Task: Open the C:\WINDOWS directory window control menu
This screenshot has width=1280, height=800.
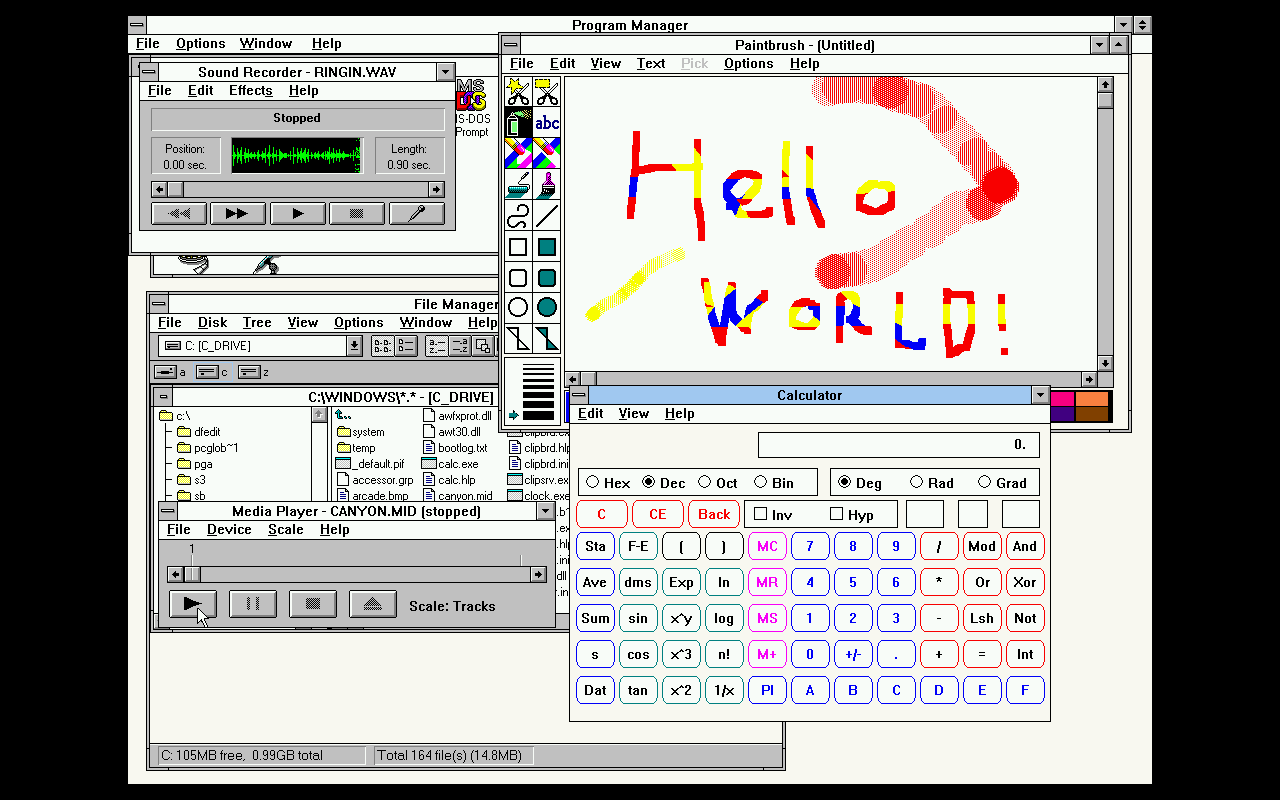Action: point(164,397)
